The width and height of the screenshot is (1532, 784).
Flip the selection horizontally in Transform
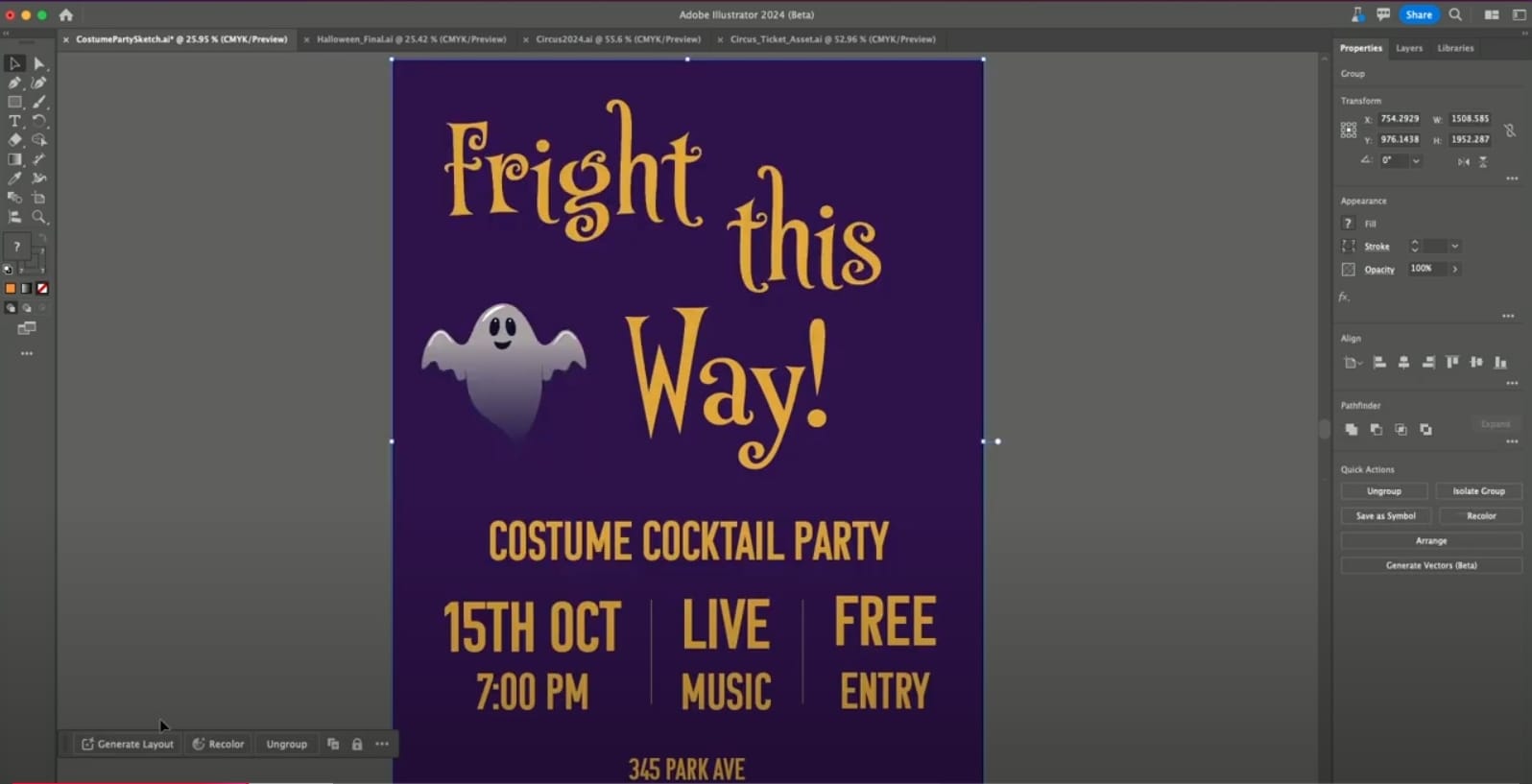tap(1463, 161)
